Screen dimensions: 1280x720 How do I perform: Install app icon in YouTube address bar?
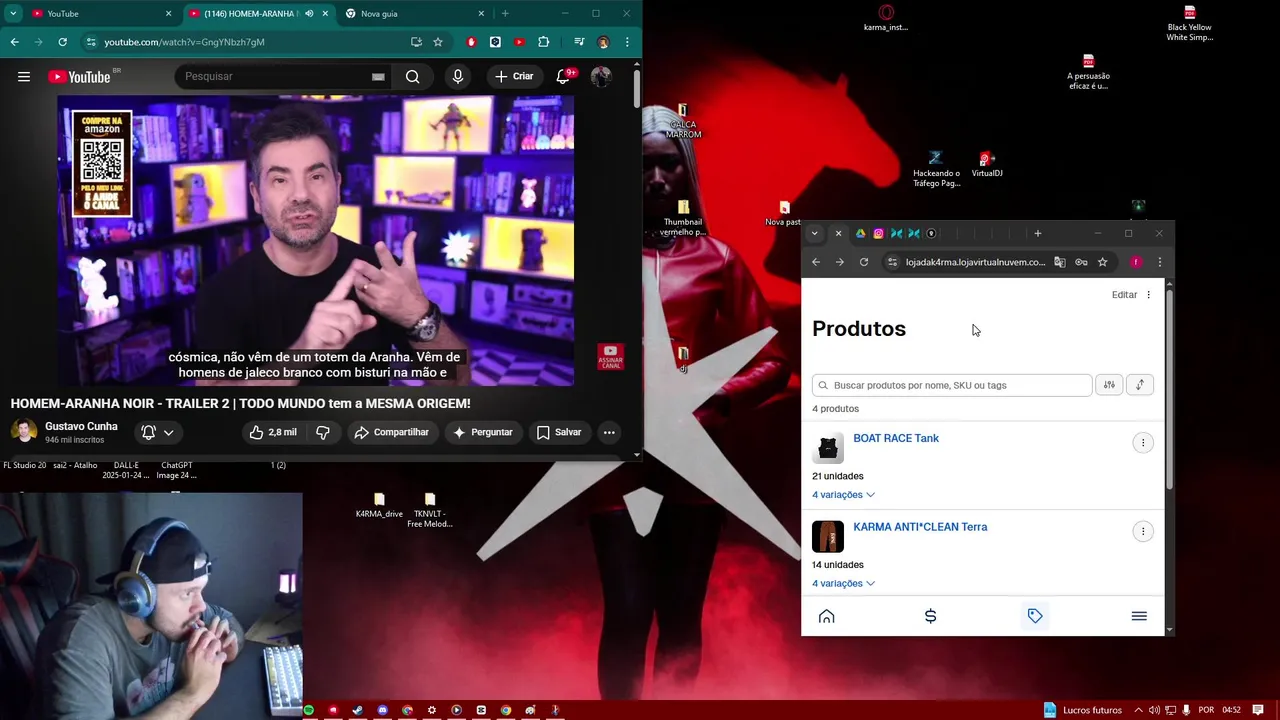416,42
